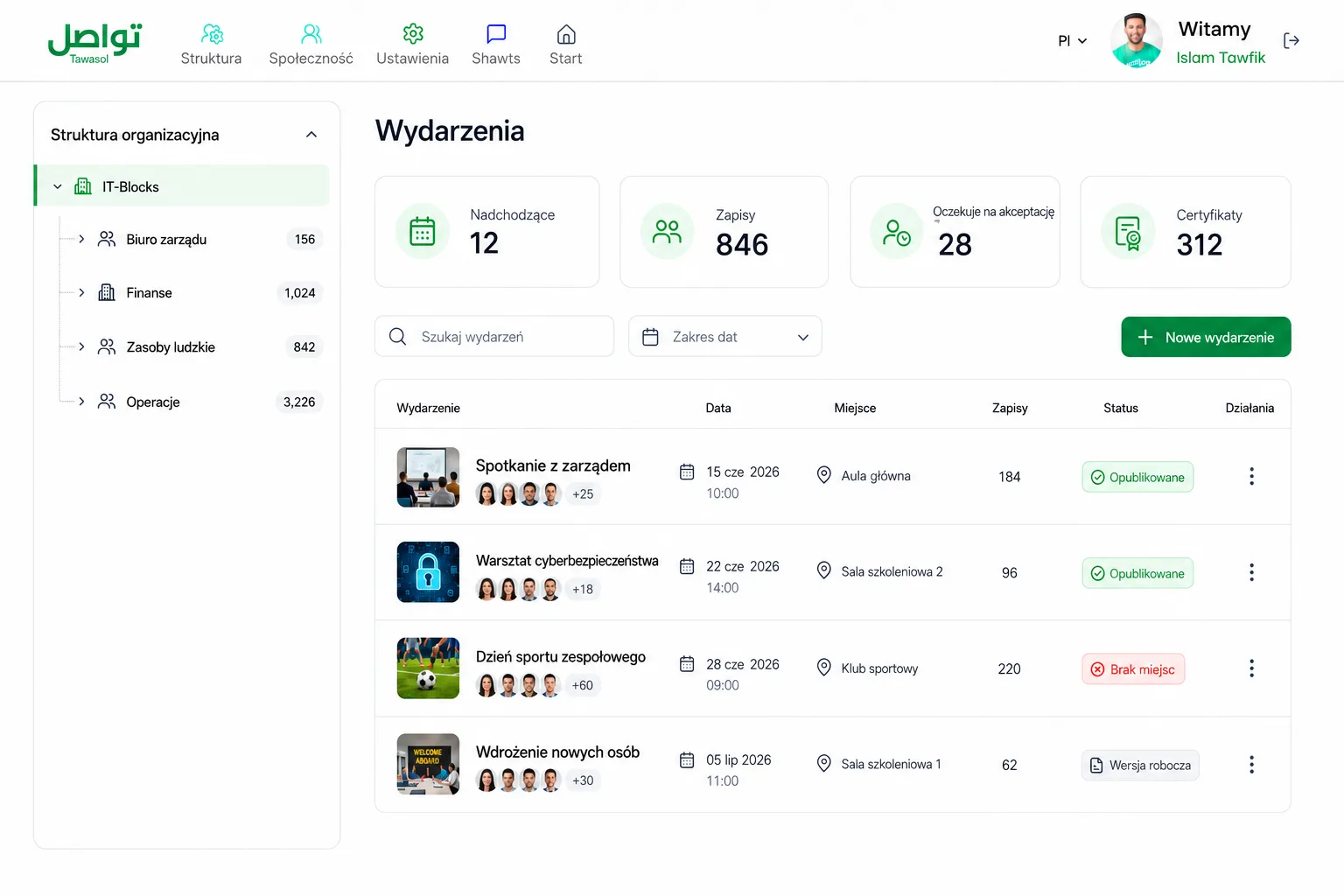
Task: Click the Finanse building icon
Action: coord(107,292)
